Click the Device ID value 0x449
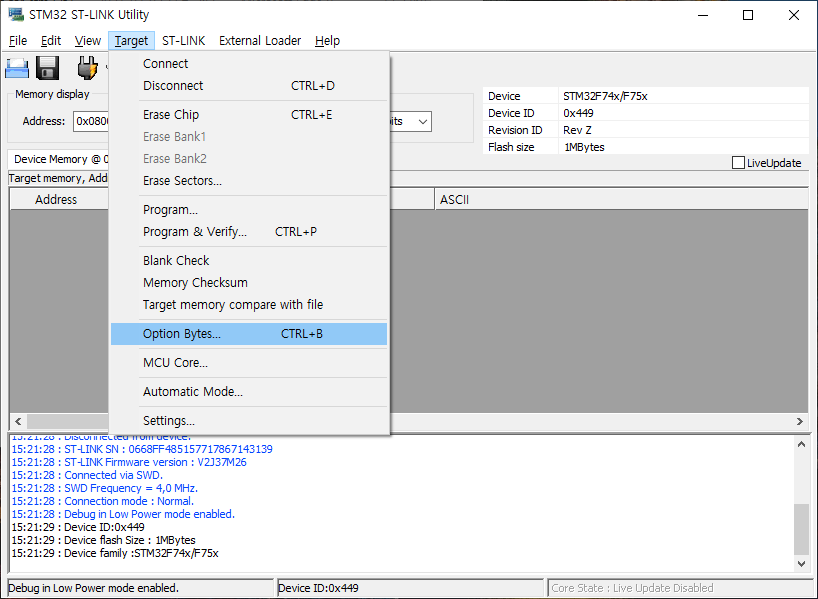818x599 pixels. 578,113
